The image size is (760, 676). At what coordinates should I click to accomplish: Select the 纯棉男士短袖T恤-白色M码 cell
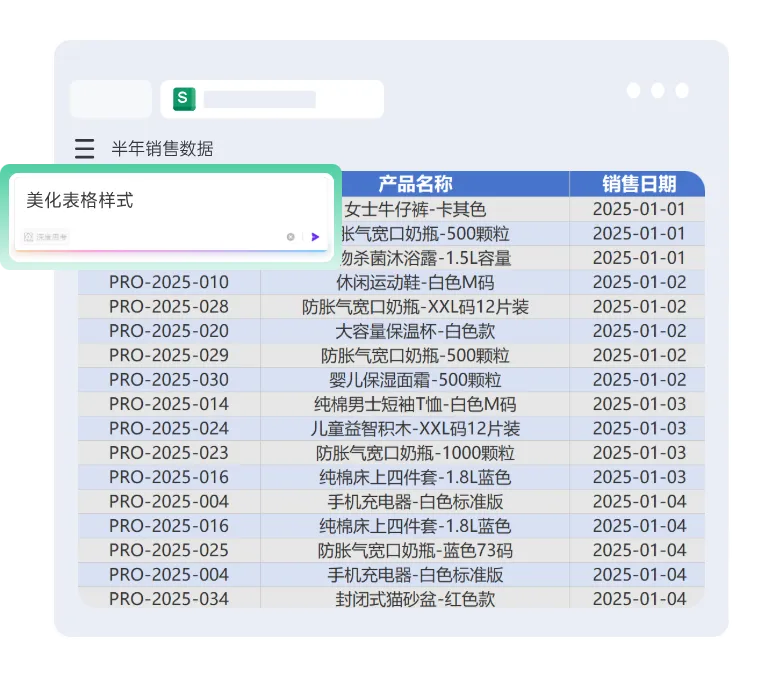[x=415, y=404]
